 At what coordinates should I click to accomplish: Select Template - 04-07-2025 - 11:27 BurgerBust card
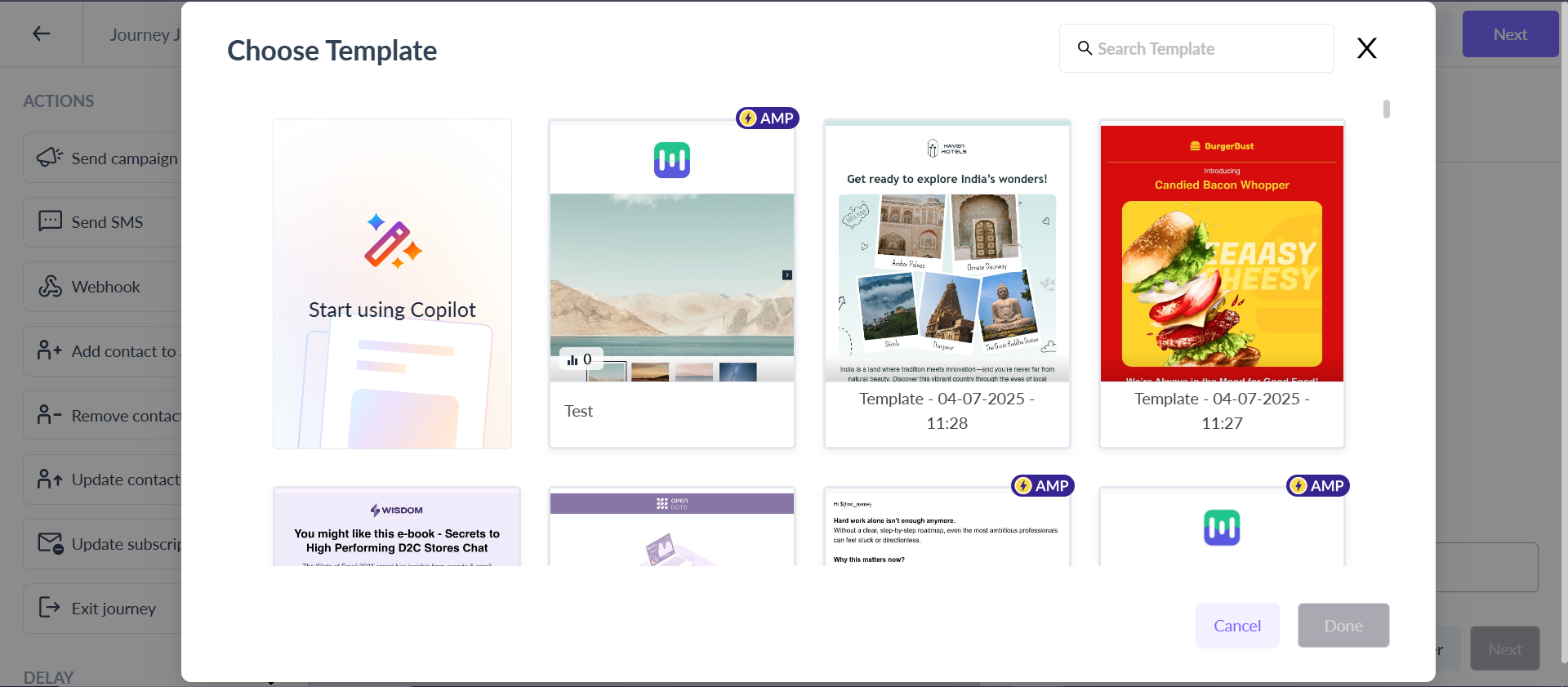[x=1222, y=283]
